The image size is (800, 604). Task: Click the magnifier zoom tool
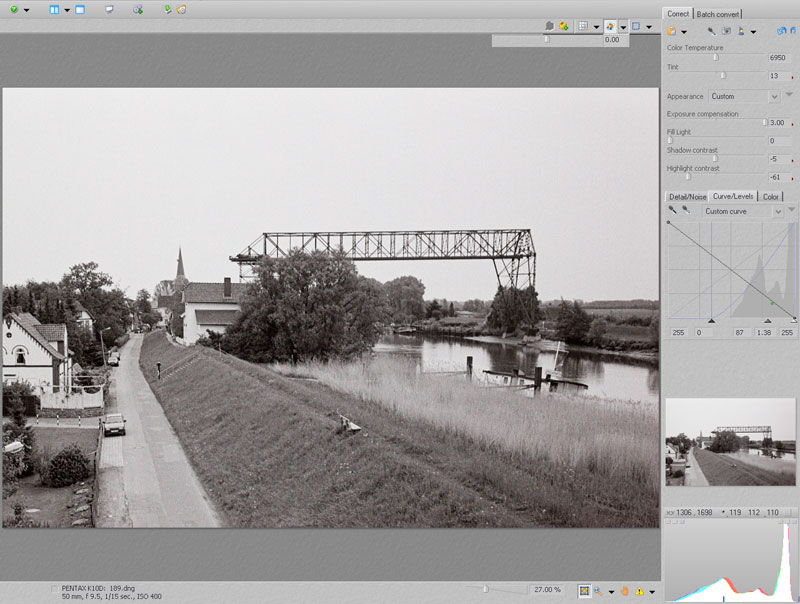coord(598,590)
